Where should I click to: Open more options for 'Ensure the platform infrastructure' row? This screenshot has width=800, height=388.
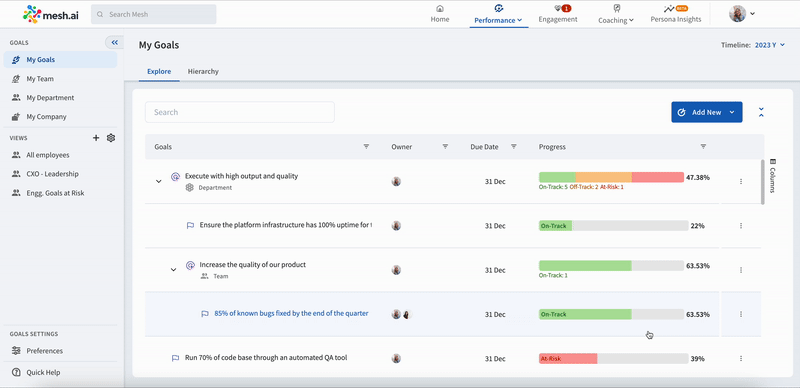click(x=741, y=226)
